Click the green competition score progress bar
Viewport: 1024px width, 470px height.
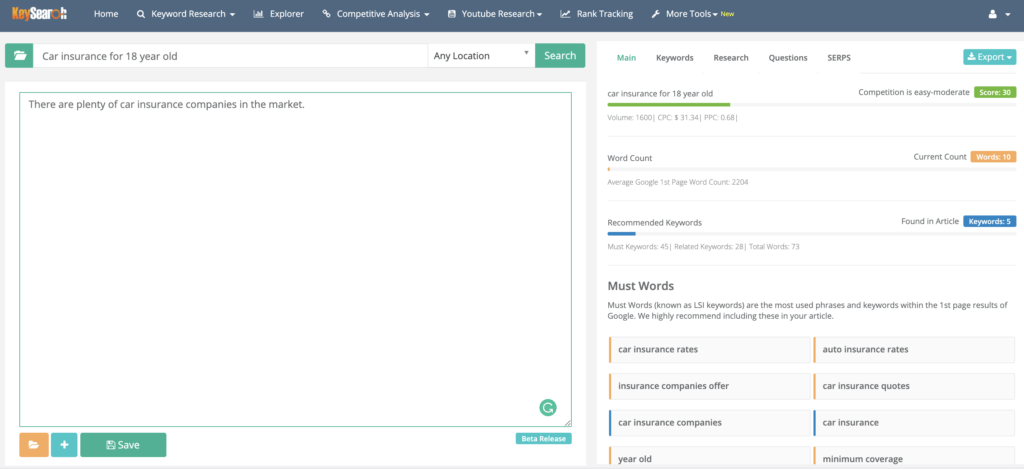812,104
